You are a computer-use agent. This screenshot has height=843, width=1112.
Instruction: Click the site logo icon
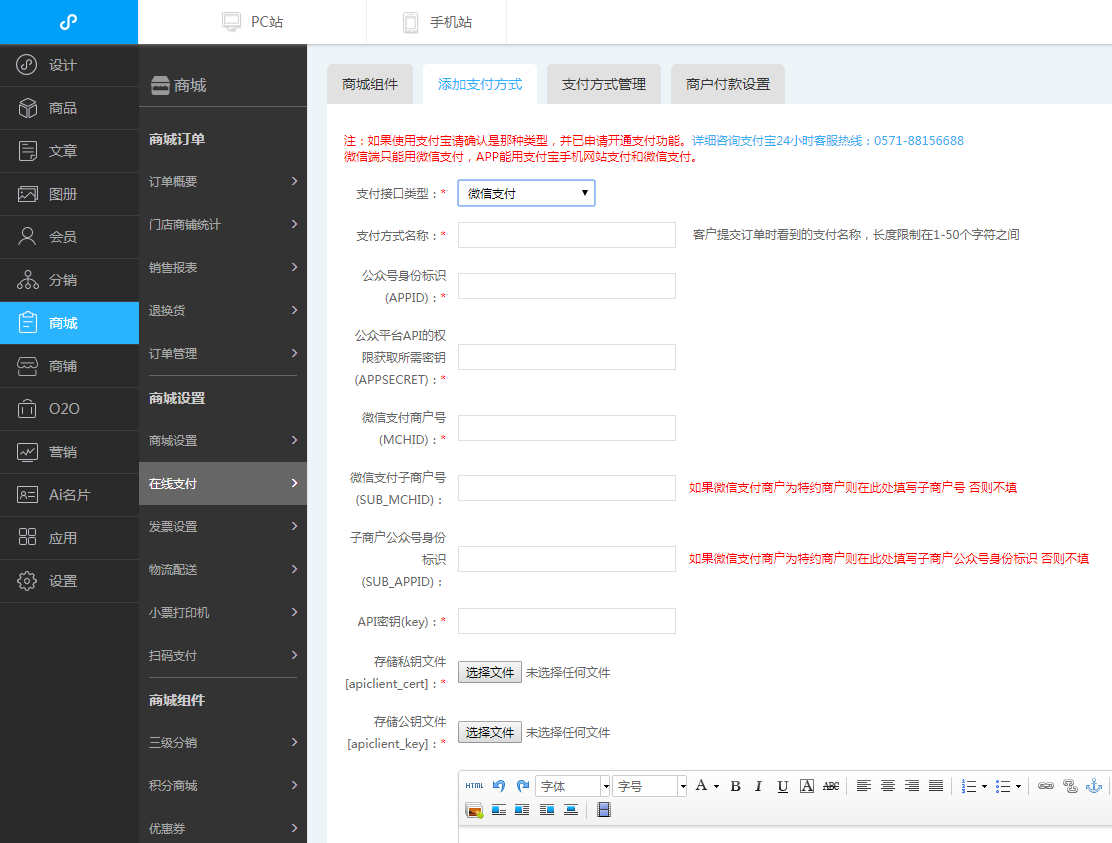(x=68, y=22)
